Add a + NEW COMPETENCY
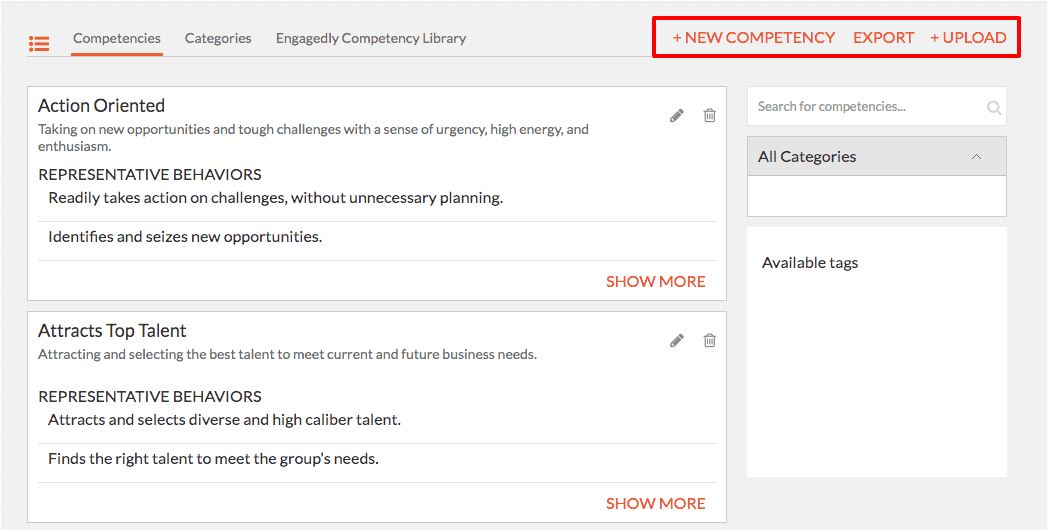1047x530 pixels. [754, 37]
